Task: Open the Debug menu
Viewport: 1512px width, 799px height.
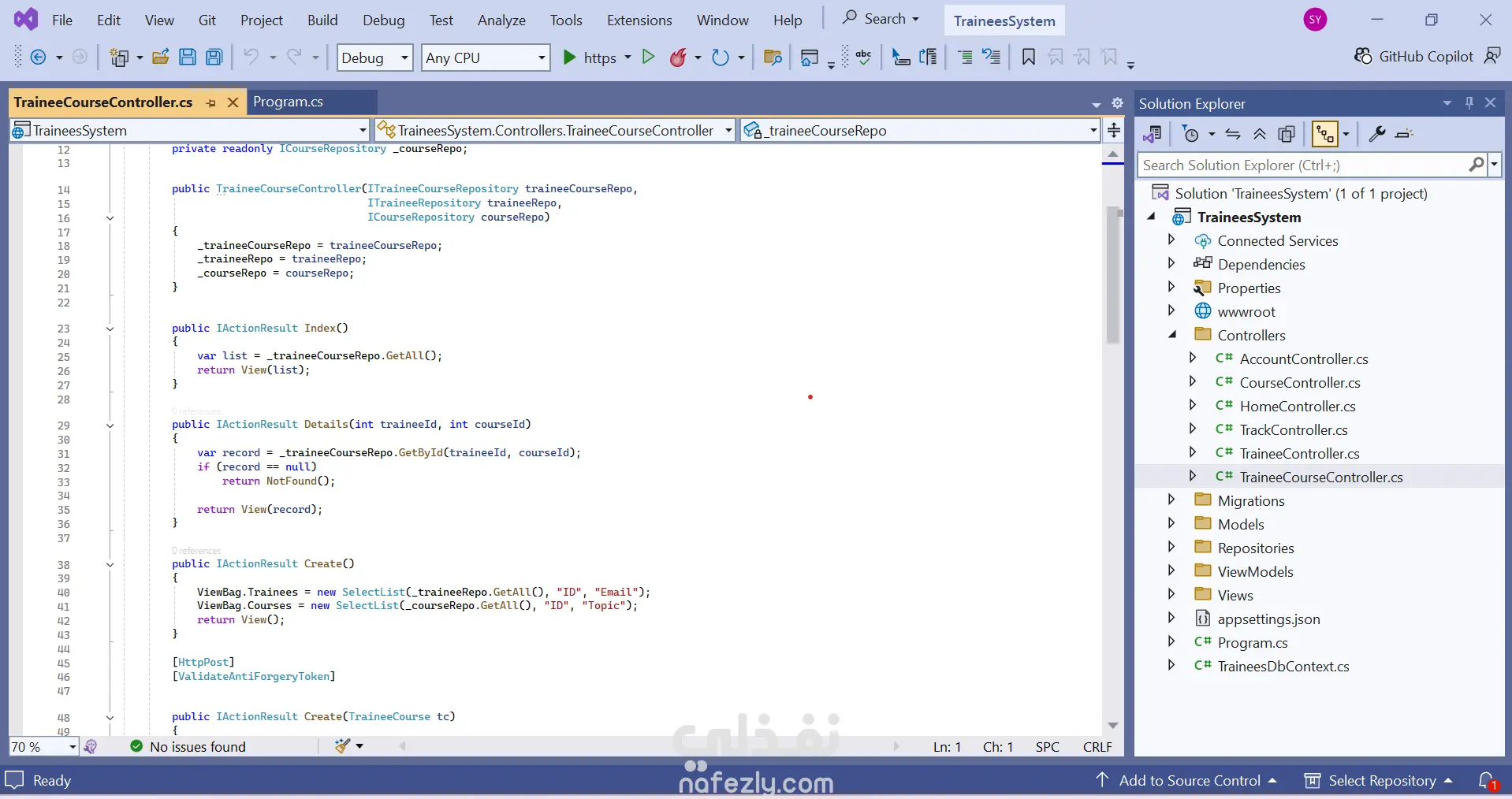Action: pyautogui.click(x=384, y=20)
